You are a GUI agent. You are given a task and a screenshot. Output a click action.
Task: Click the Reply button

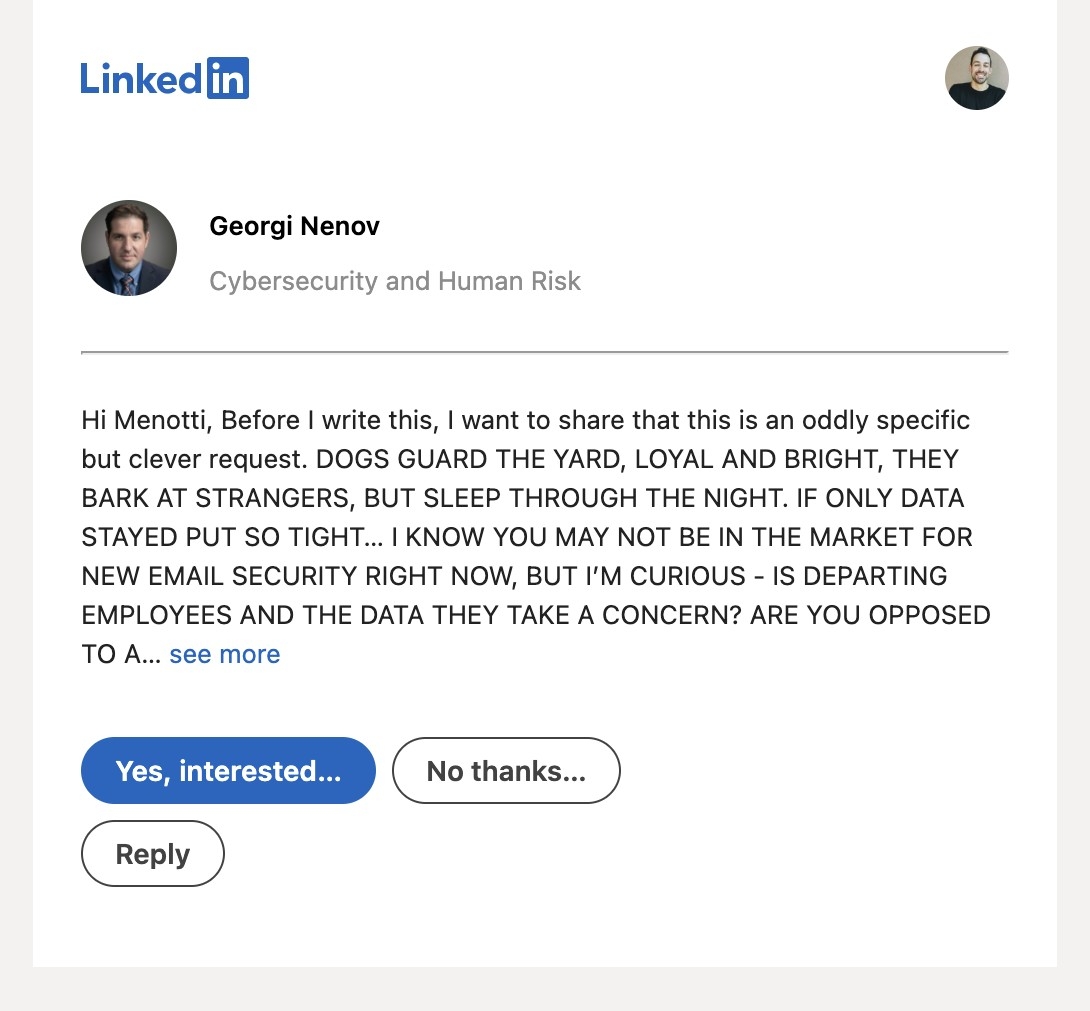pyautogui.click(x=153, y=854)
